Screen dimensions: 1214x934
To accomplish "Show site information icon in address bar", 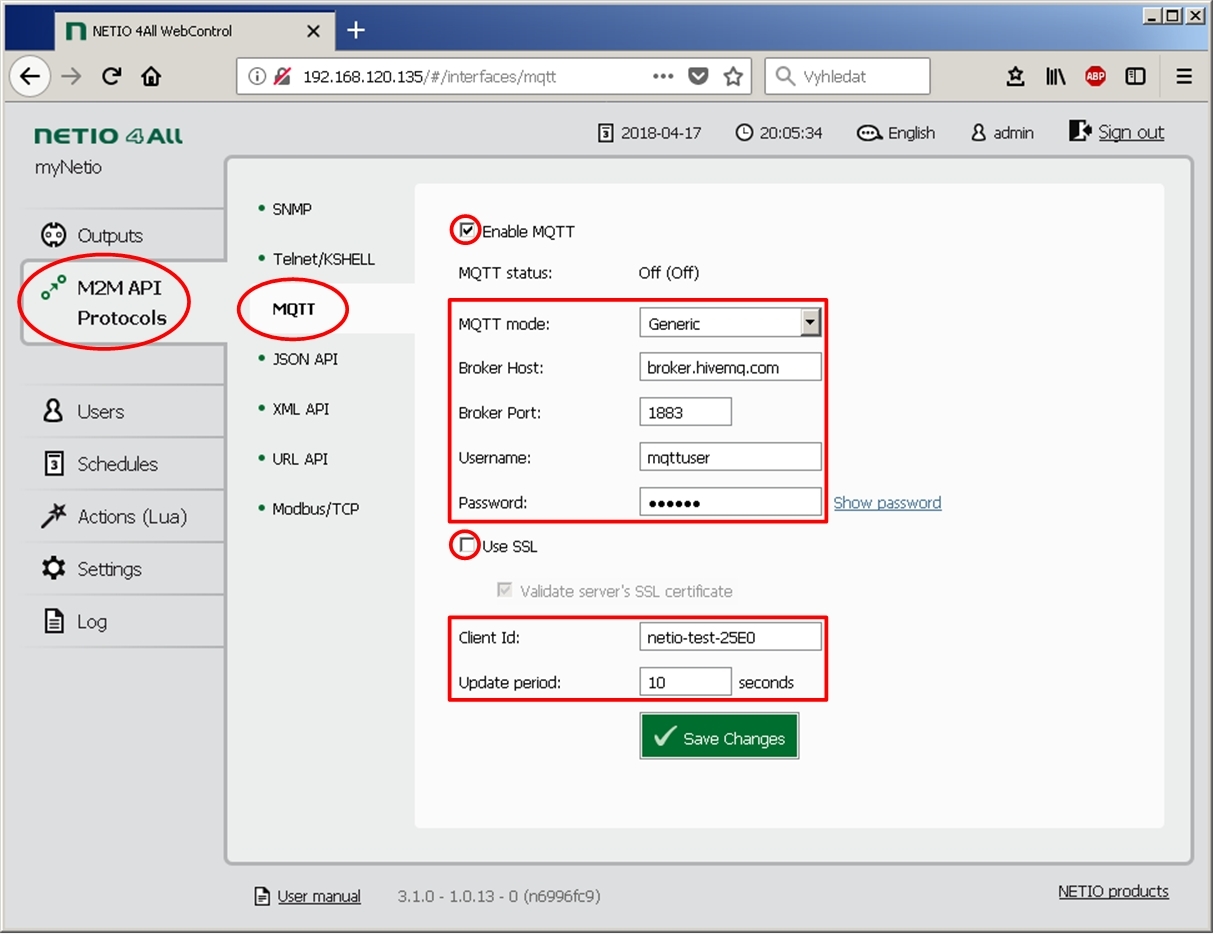I will [x=257, y=76].
